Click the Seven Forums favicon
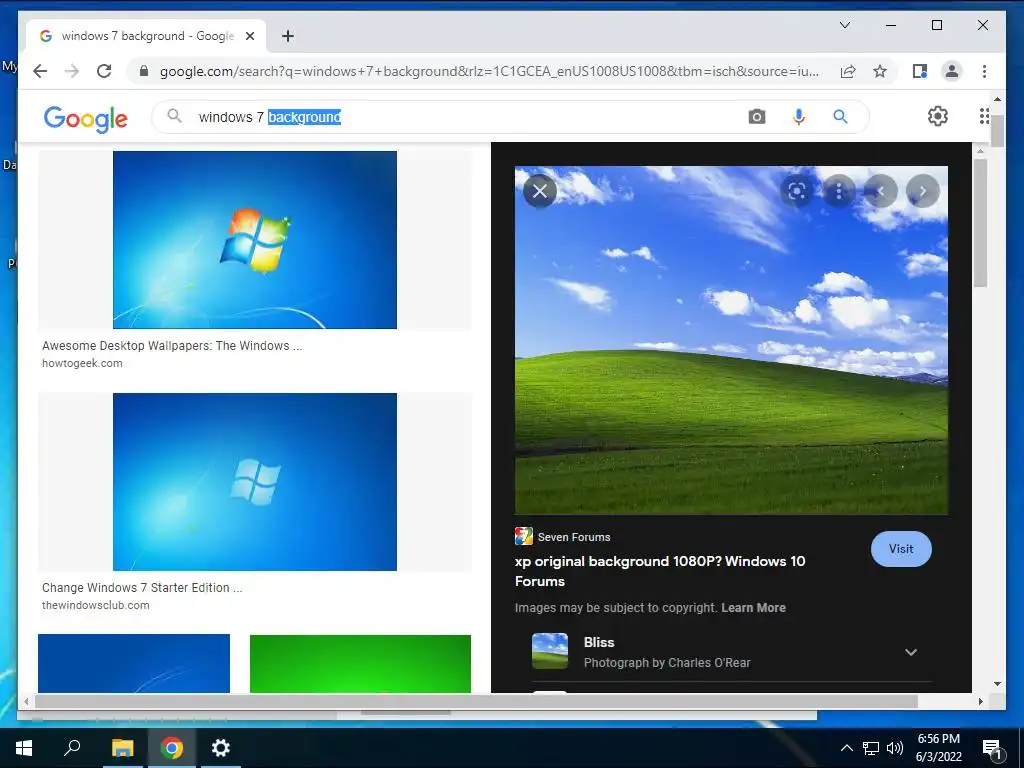Image resolution: width=1024 pixels, height=768 pixels. [524, 536]
